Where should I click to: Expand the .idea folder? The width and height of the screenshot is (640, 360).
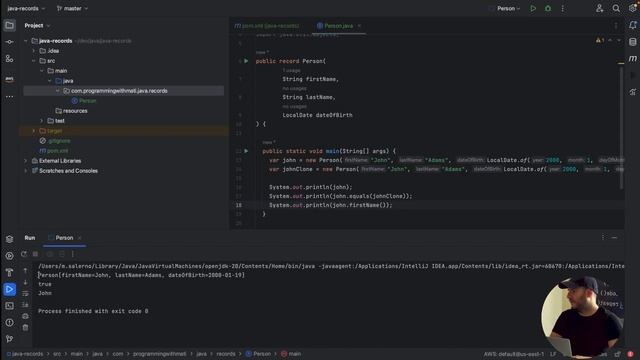pos(33,51)
